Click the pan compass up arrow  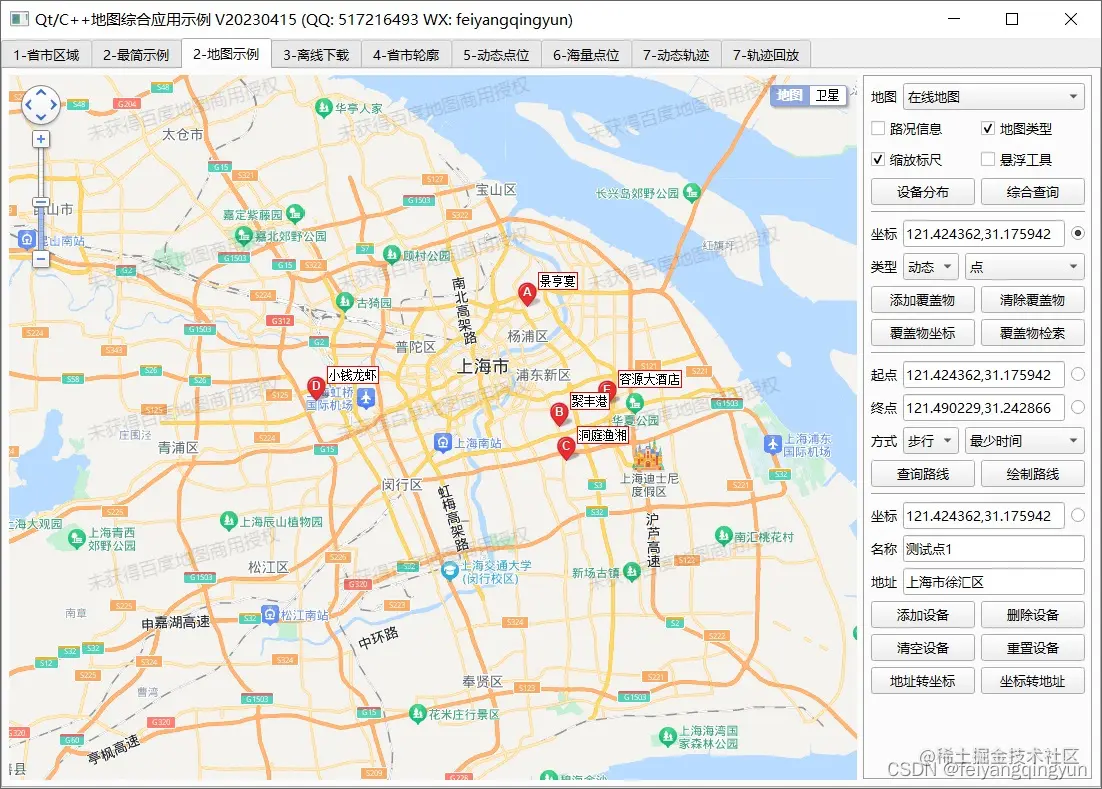click(40, 90)
